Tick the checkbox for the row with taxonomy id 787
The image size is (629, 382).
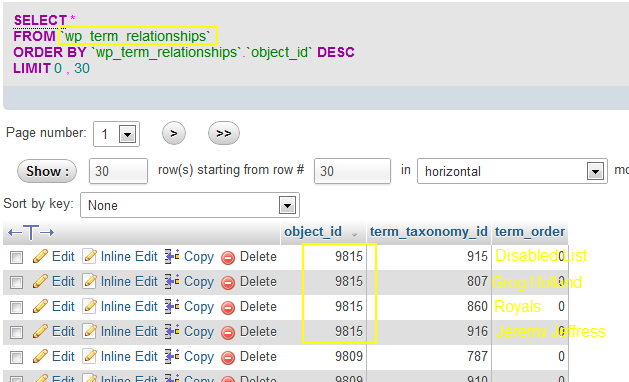[x=16, y=357]
